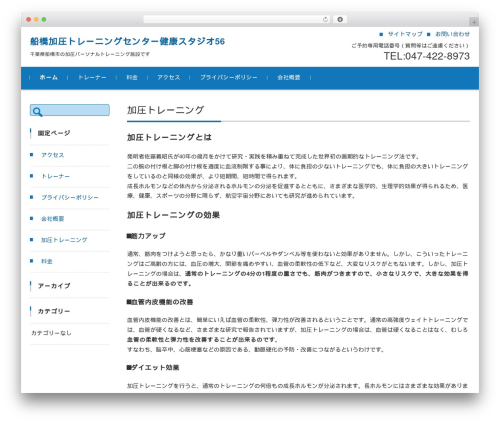
Task: Open a new browser tab with plus button
Action: click(474, 22)
